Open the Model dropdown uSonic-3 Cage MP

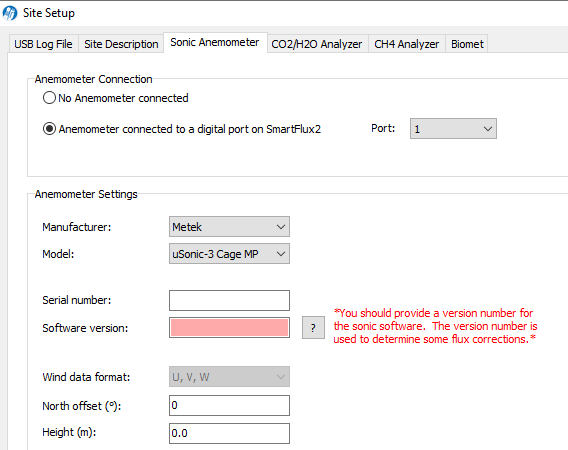229,254
